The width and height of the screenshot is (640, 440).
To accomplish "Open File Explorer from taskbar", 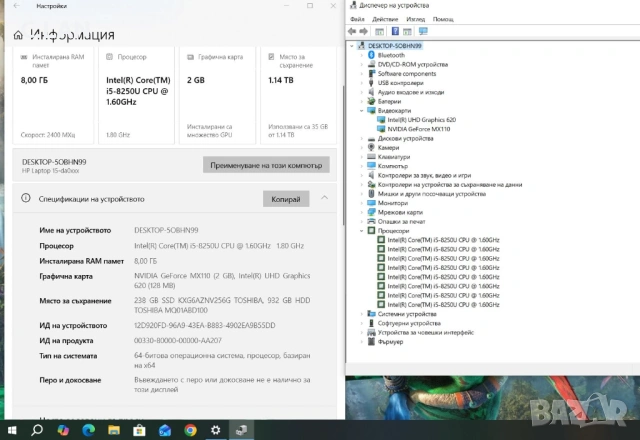I will click(114, 430).
